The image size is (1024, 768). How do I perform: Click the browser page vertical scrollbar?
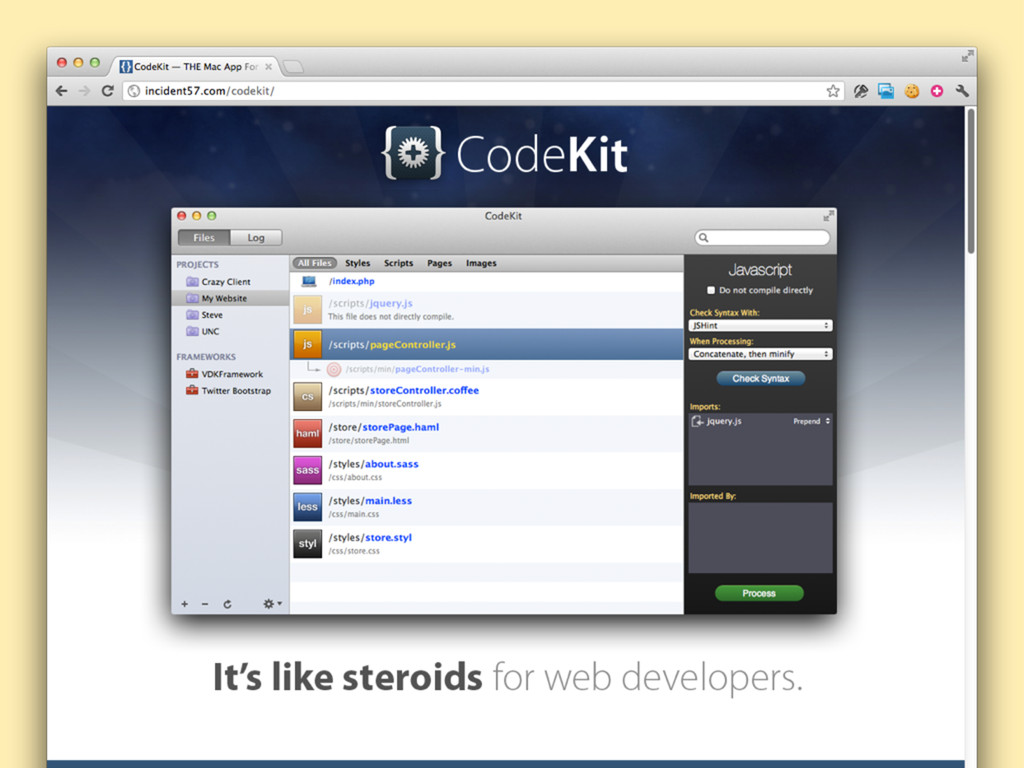coord(971,181)
